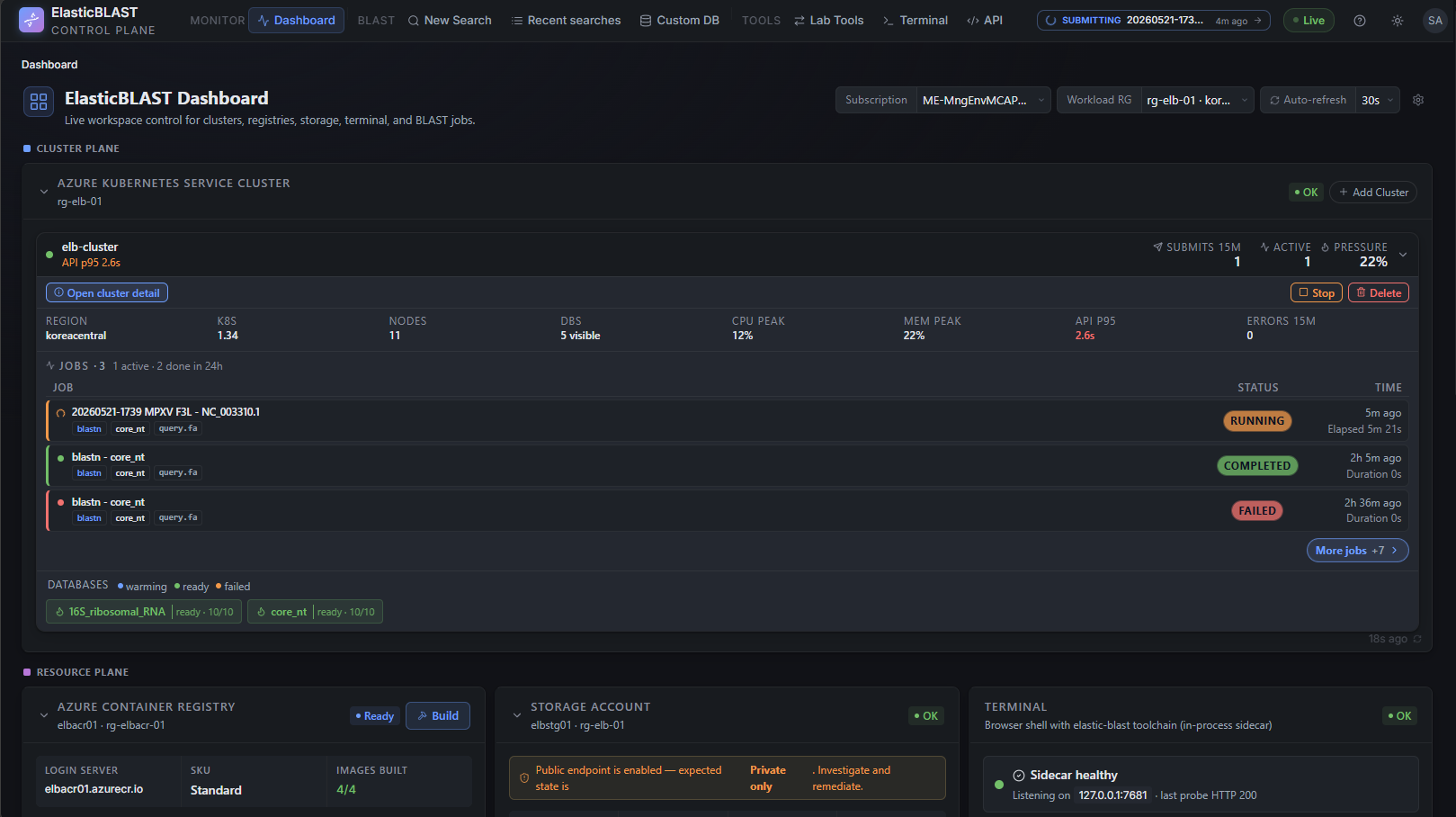
Task: Click the running spinner icon on MPXV job
Action: (61, 413)
